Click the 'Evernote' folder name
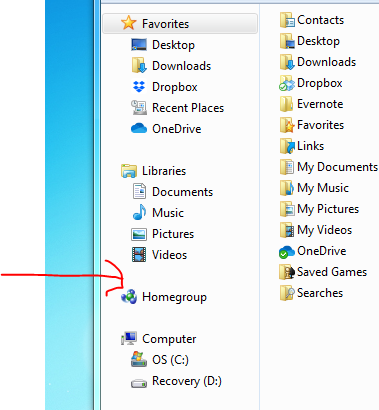379x410 pixels. point(320,104)
